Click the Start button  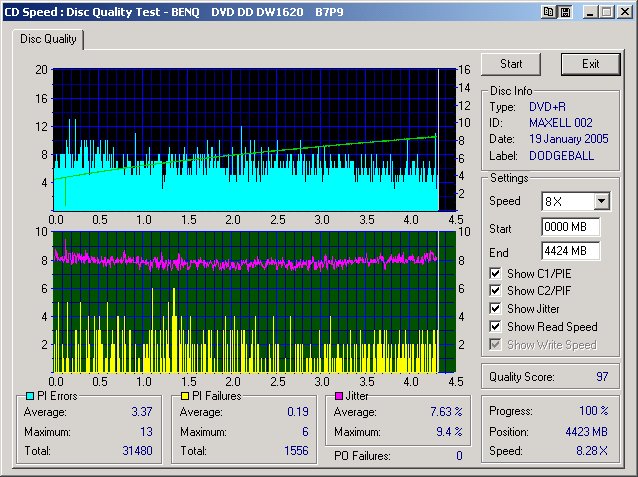click(511, 64)
